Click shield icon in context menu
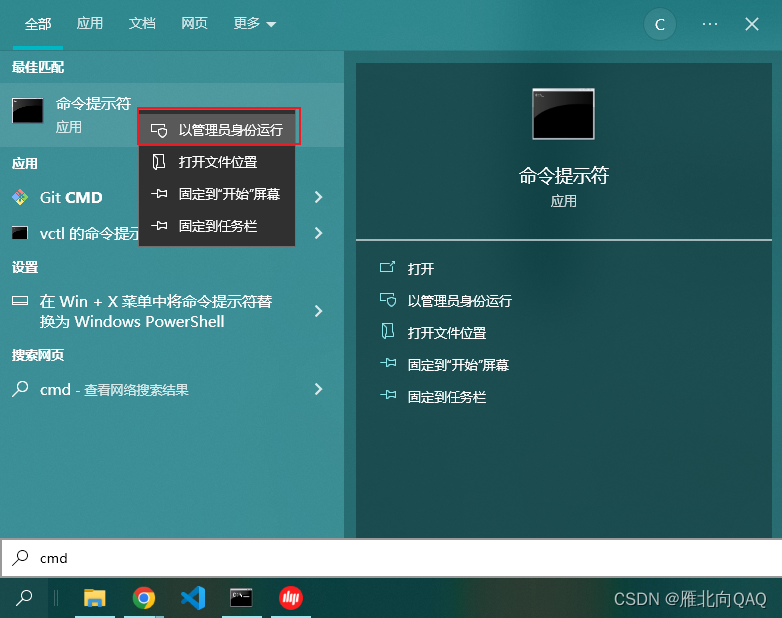Image resolution: width=782 pixels, height=618 pixels. click(159, 130)
